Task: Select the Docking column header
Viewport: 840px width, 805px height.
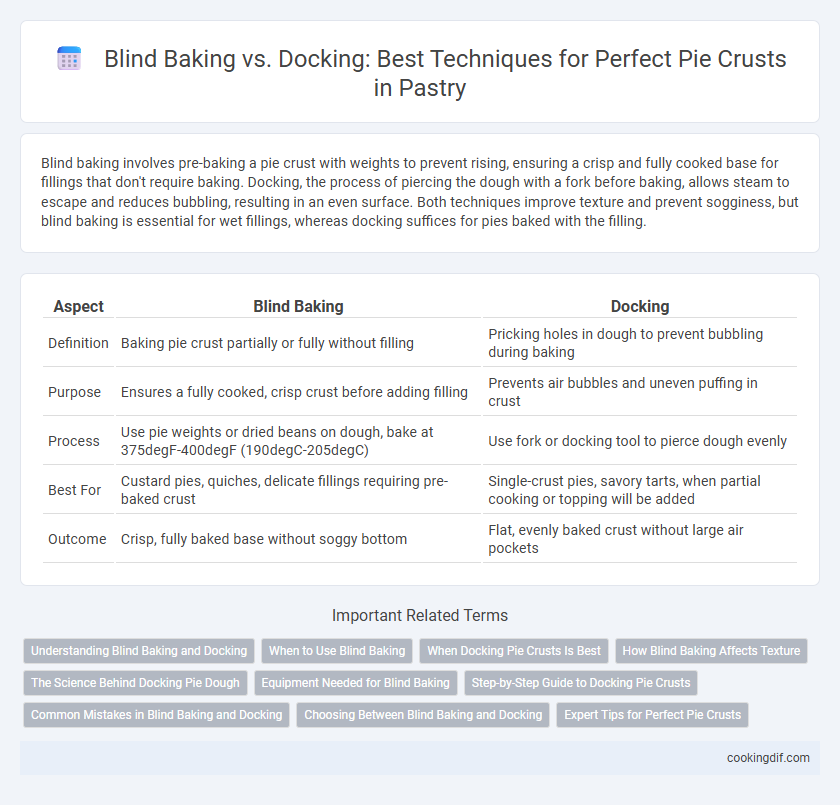Action: click(640, 306)
